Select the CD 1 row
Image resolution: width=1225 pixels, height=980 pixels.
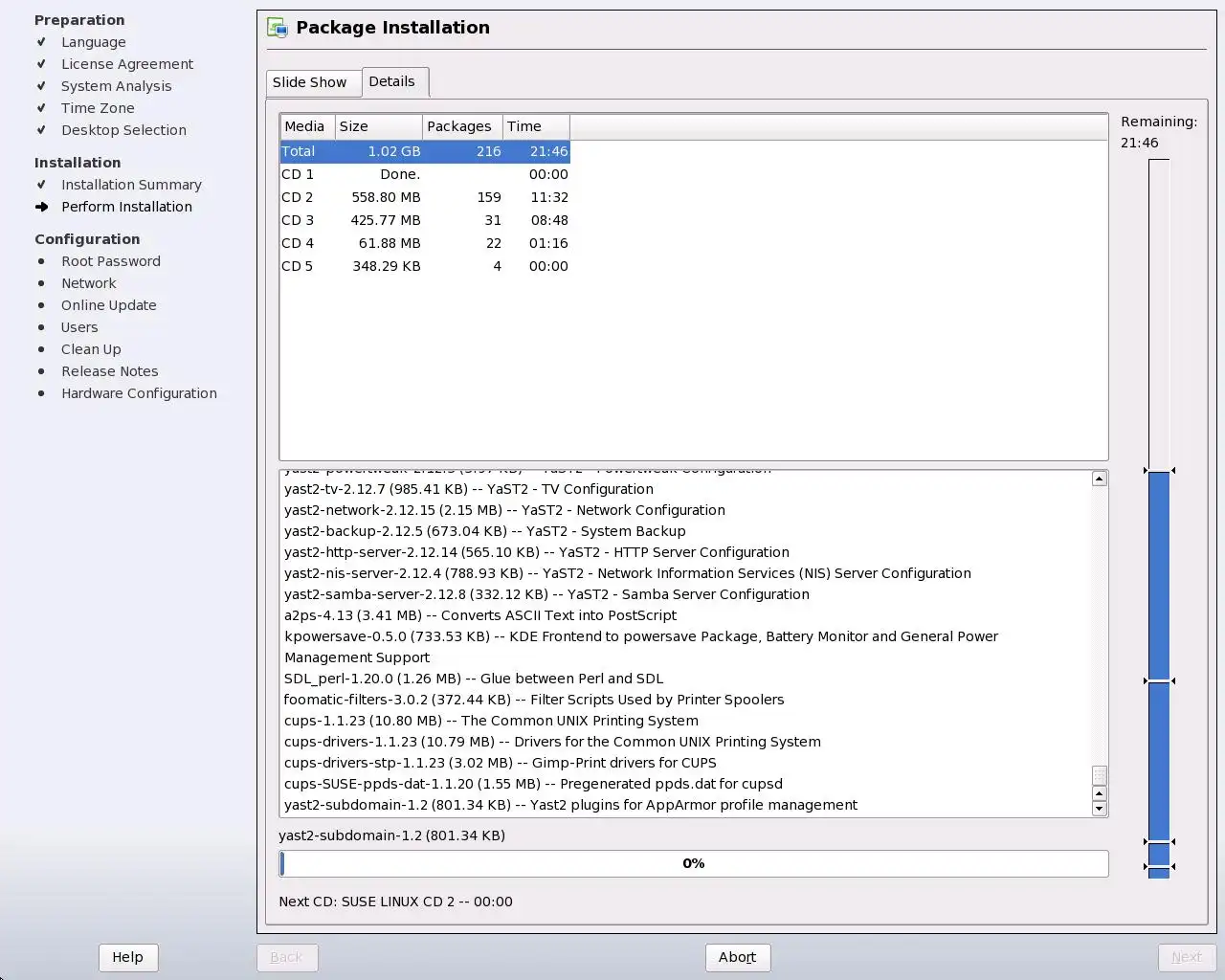[x=425, y=174]
